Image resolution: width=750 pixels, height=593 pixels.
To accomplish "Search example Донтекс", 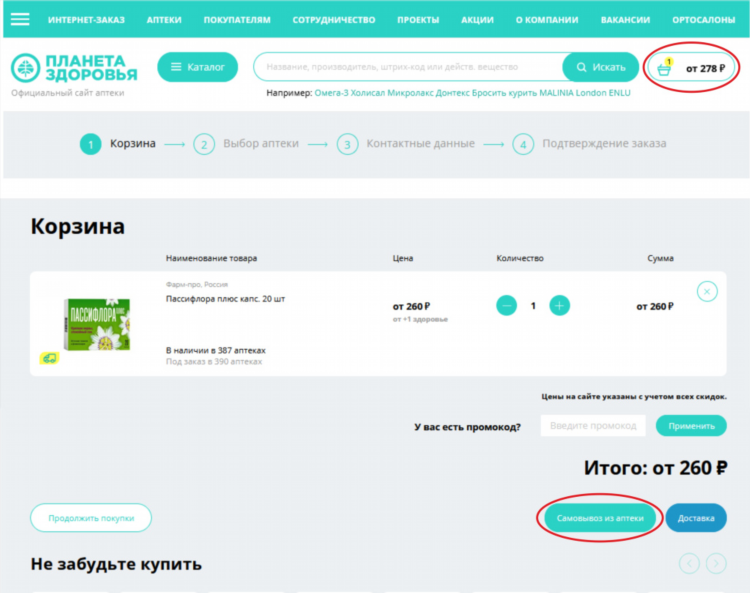I will coord(452,93).
